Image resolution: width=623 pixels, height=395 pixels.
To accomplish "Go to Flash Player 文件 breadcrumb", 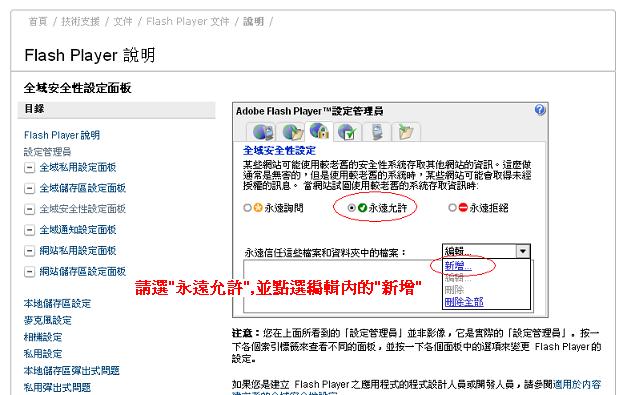I will [188, 21].
